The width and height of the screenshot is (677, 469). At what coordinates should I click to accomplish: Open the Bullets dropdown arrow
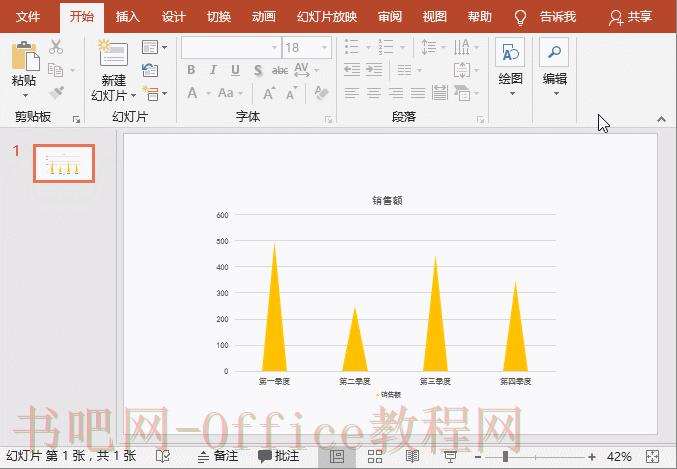pyautogui.click(x=368, y=47)
